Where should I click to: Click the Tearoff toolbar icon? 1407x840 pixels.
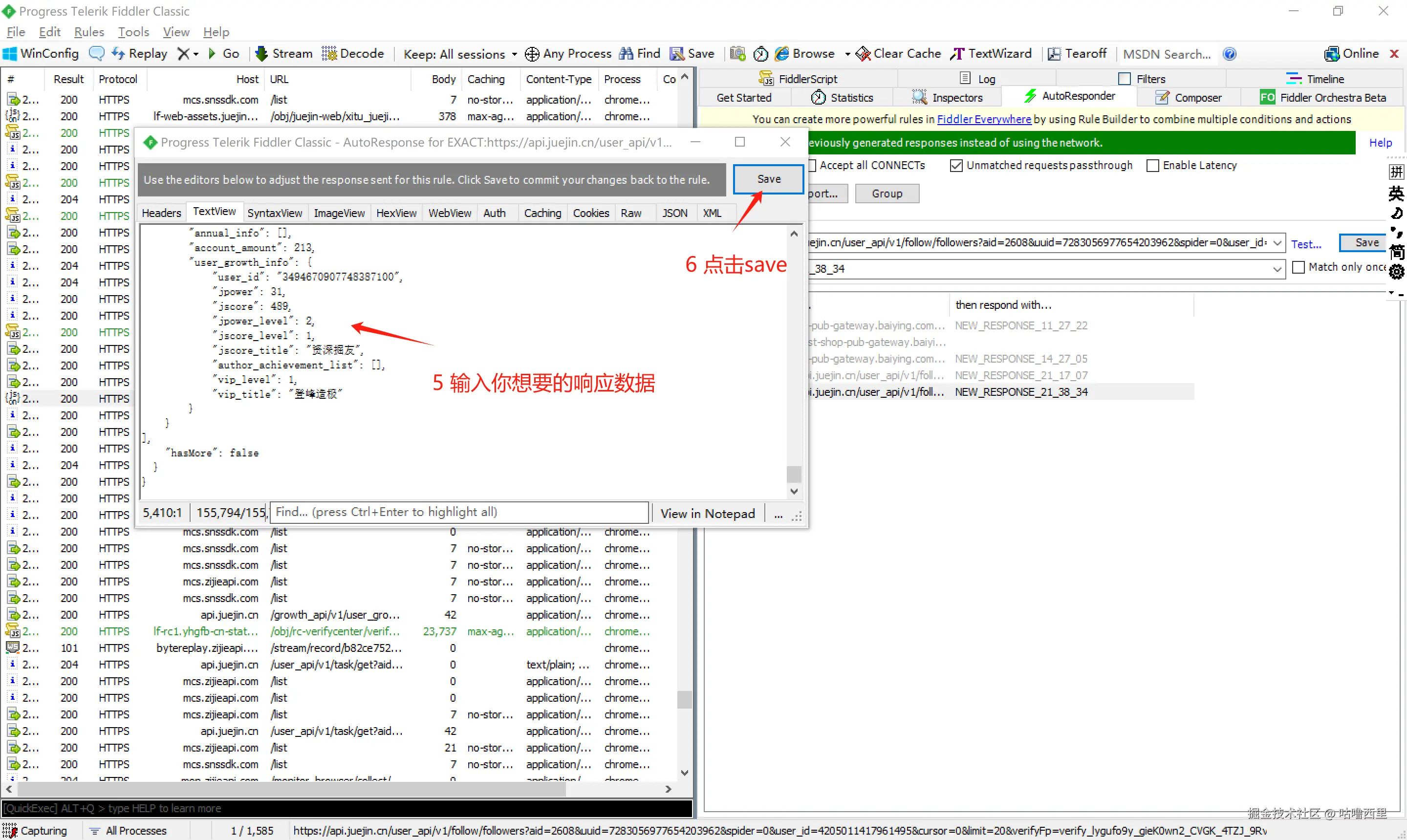click(1054, 54)
